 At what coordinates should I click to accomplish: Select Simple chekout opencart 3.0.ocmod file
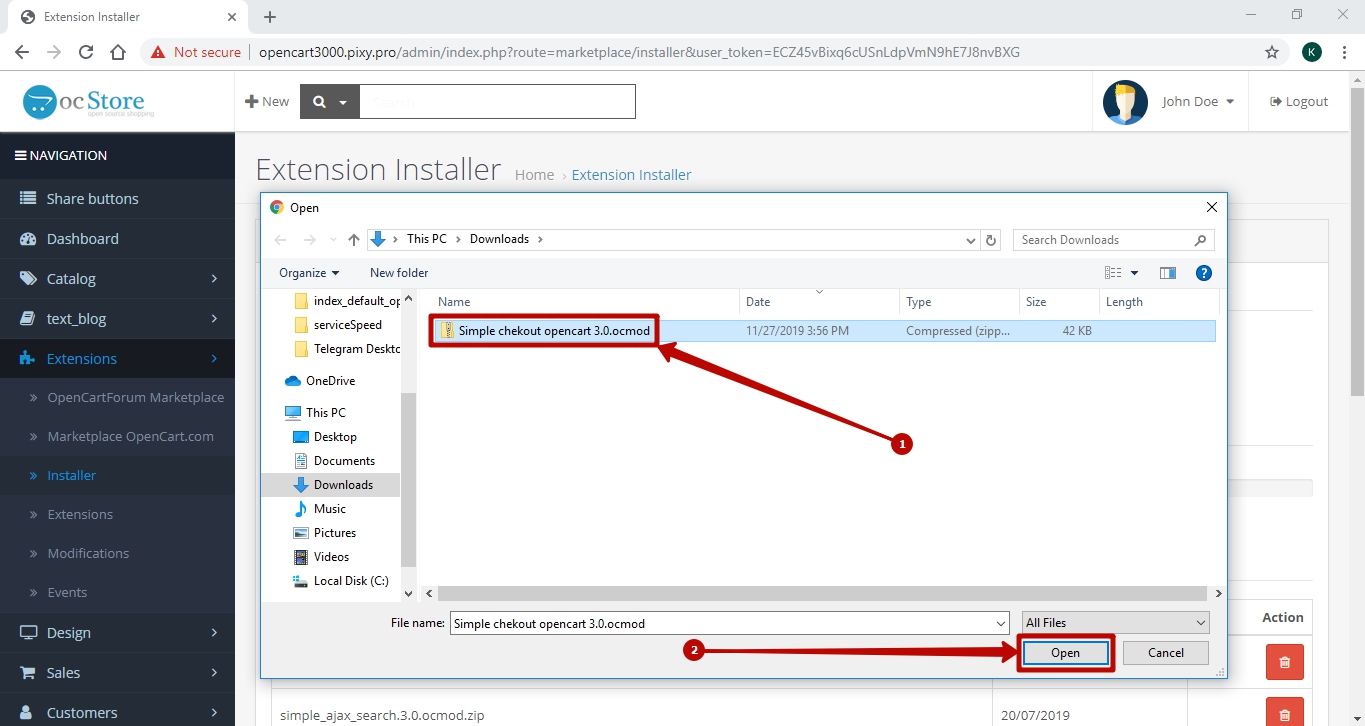[x=553, y=331]
